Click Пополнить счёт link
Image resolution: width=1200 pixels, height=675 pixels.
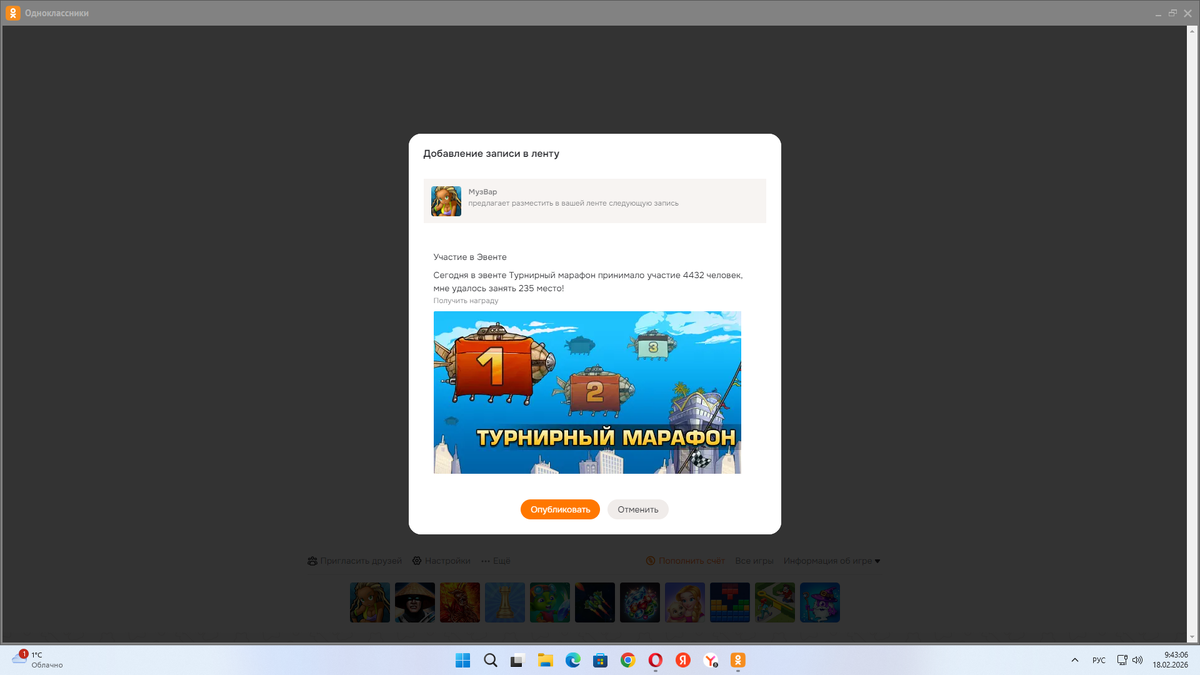pyautogui.click(x=685, y=561)
